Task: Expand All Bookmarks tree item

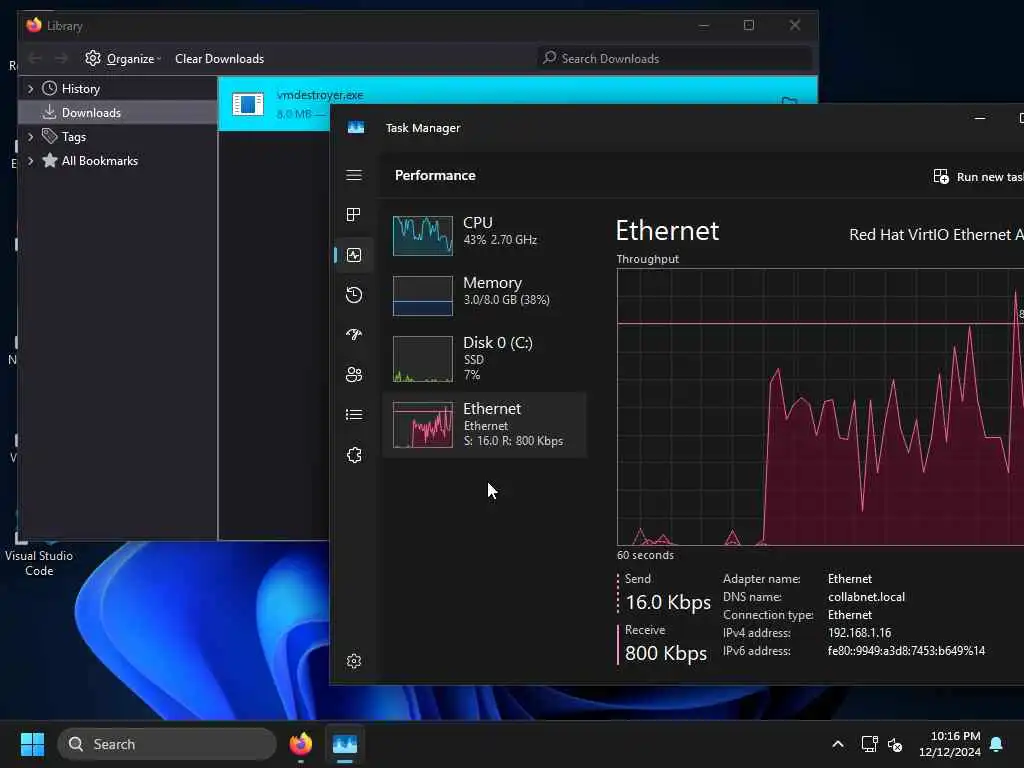Action: pos(30,161)
